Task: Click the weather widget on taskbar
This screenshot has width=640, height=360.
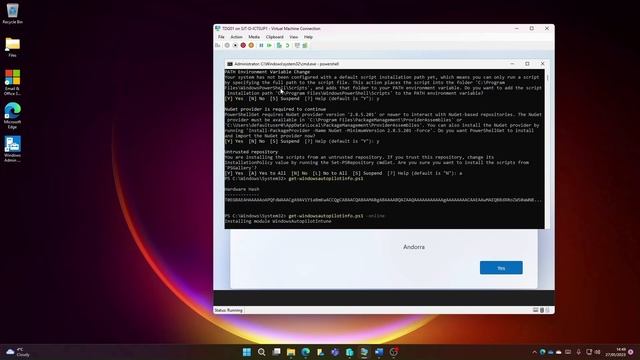Action: [x=18, y=352]
